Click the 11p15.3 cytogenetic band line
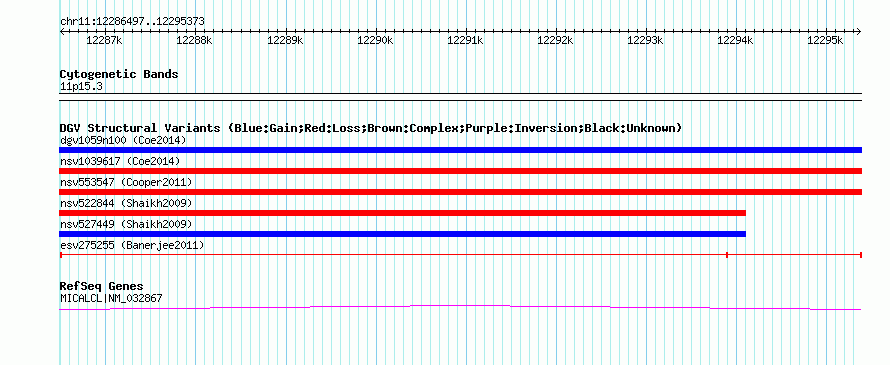 point(460,97)
